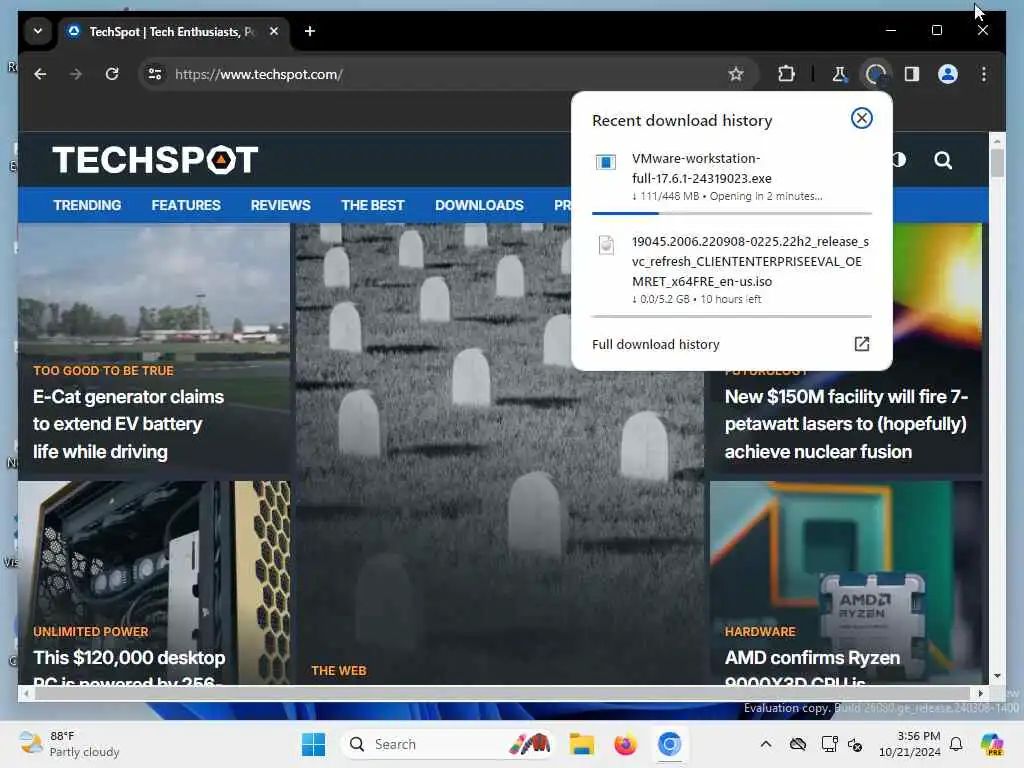Viewport: 1024px width, 768px height.
Task: Click the TechSpot logo
Action: (x=155, y=160)
